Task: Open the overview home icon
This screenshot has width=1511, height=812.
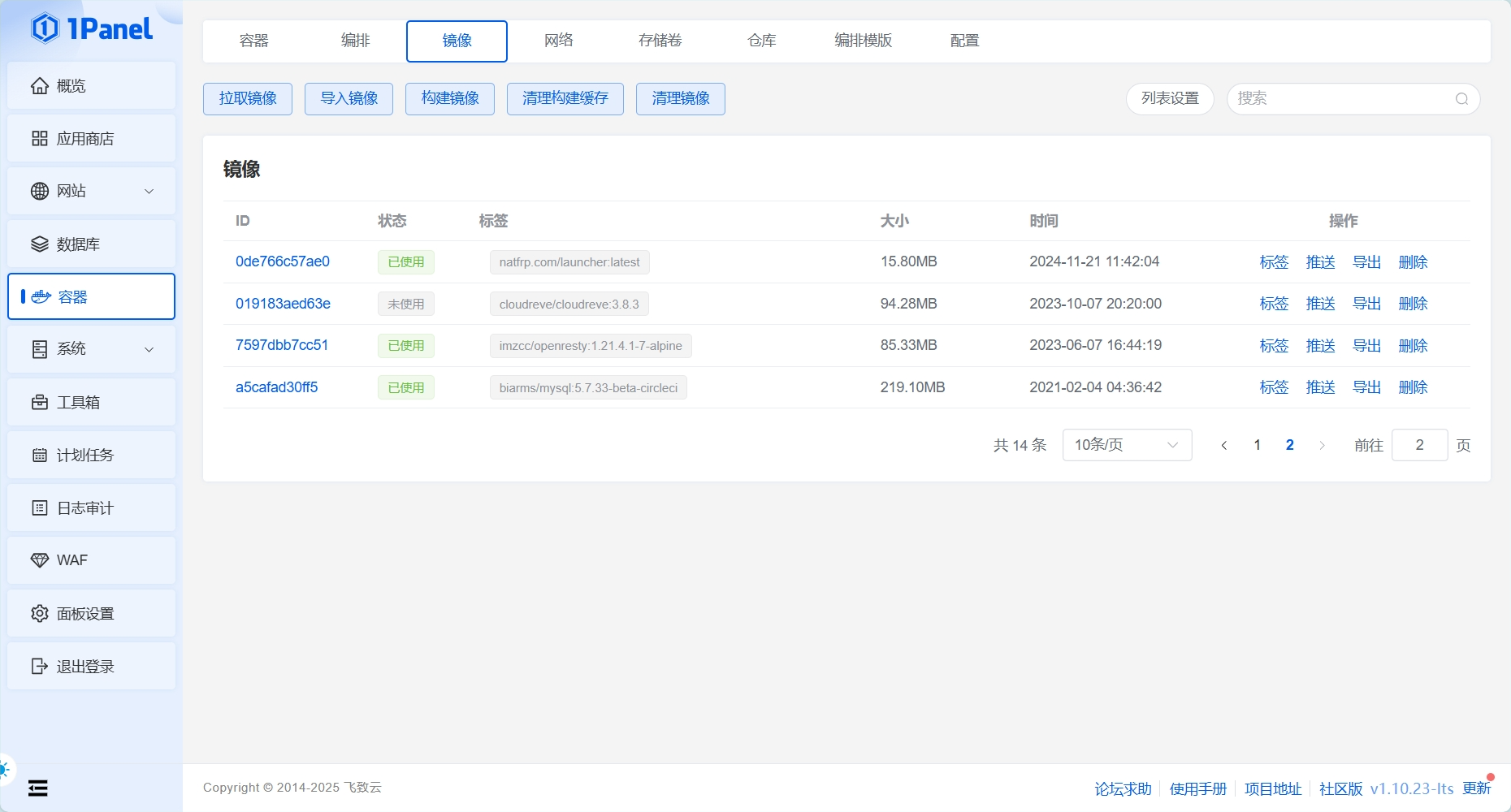Action: (39, 86)
